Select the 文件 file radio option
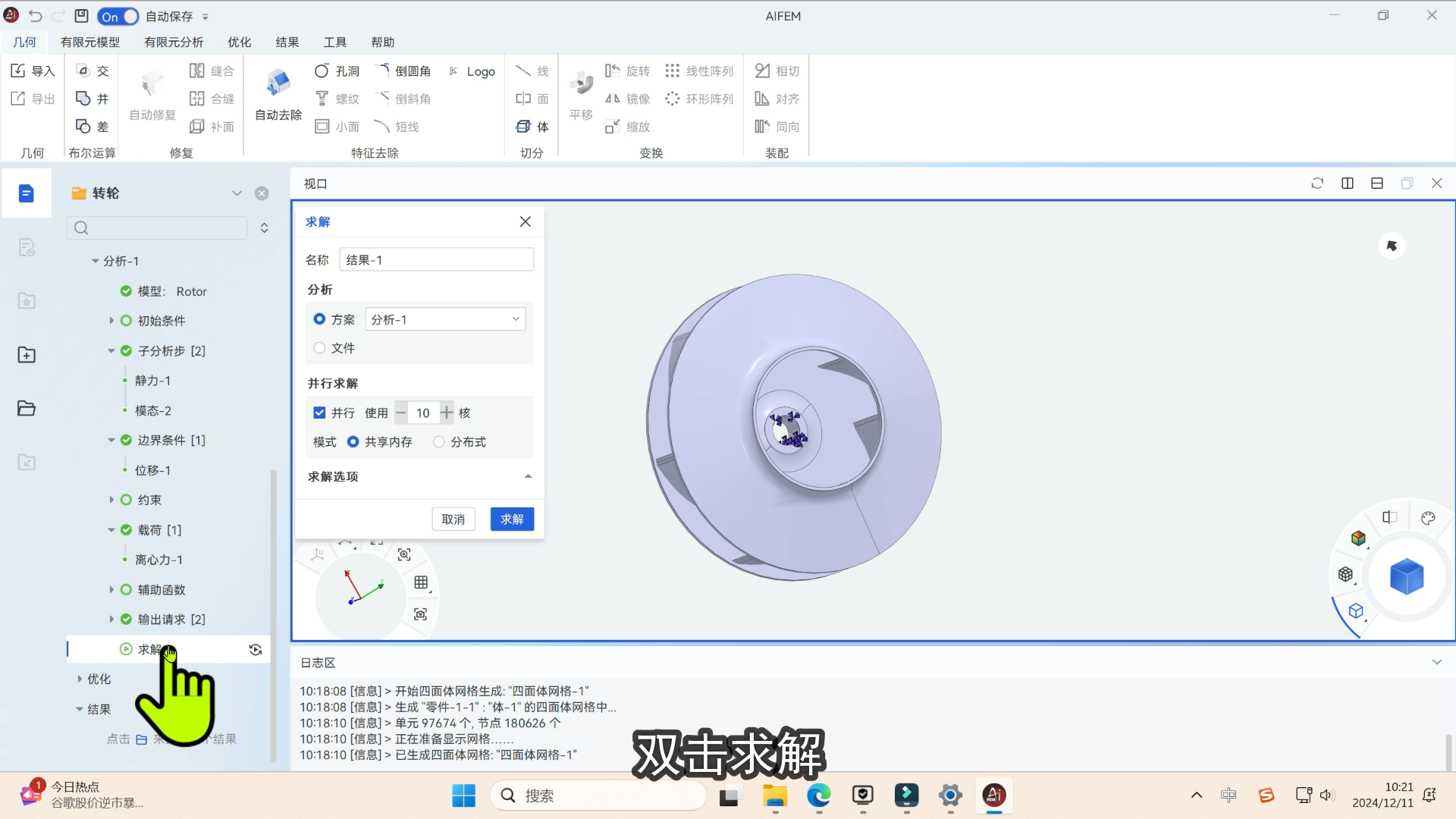Viewport: 1456px width, 819px height. tap(319, 348)
